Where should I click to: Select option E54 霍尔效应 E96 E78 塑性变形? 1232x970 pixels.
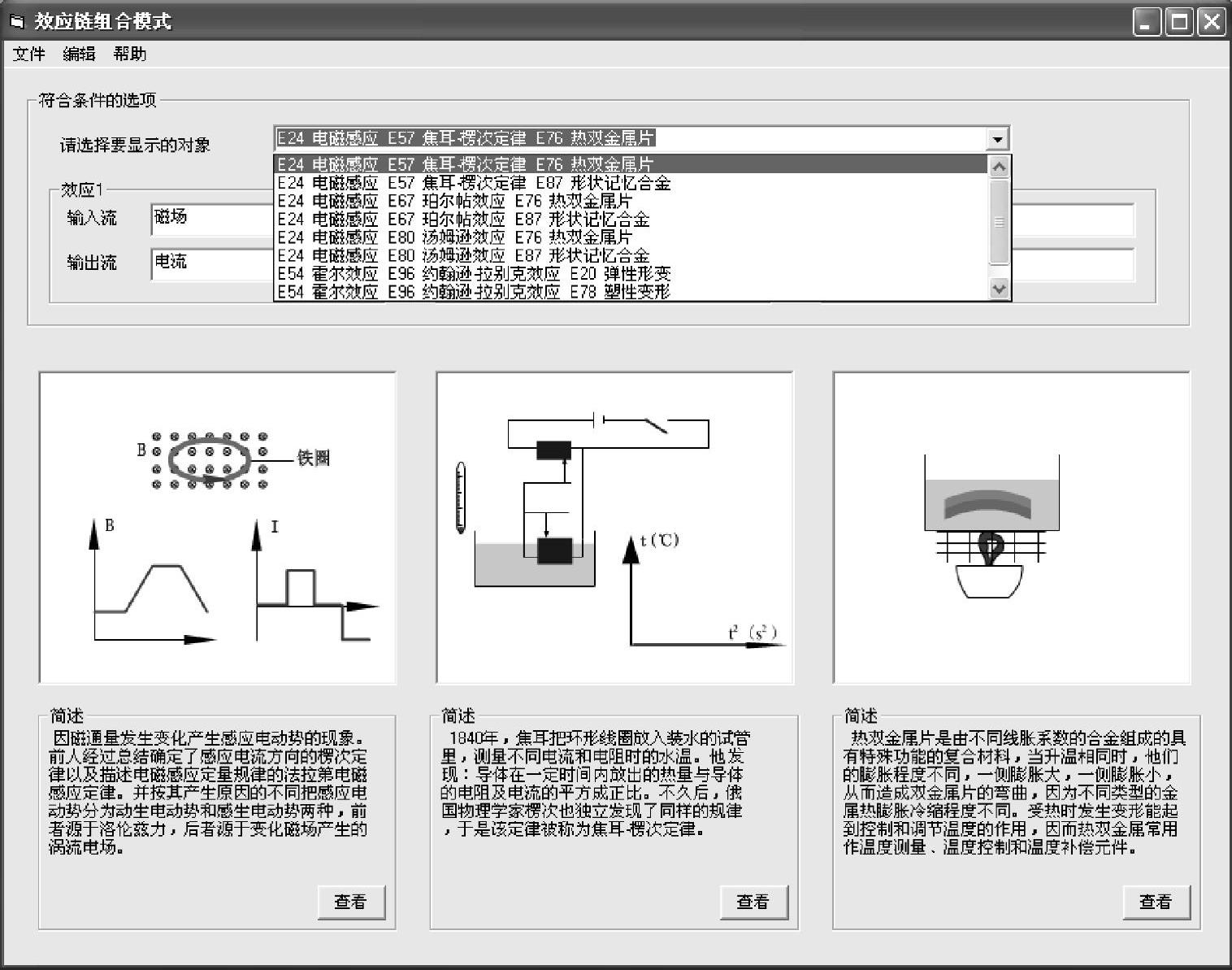tap(631, 291)
